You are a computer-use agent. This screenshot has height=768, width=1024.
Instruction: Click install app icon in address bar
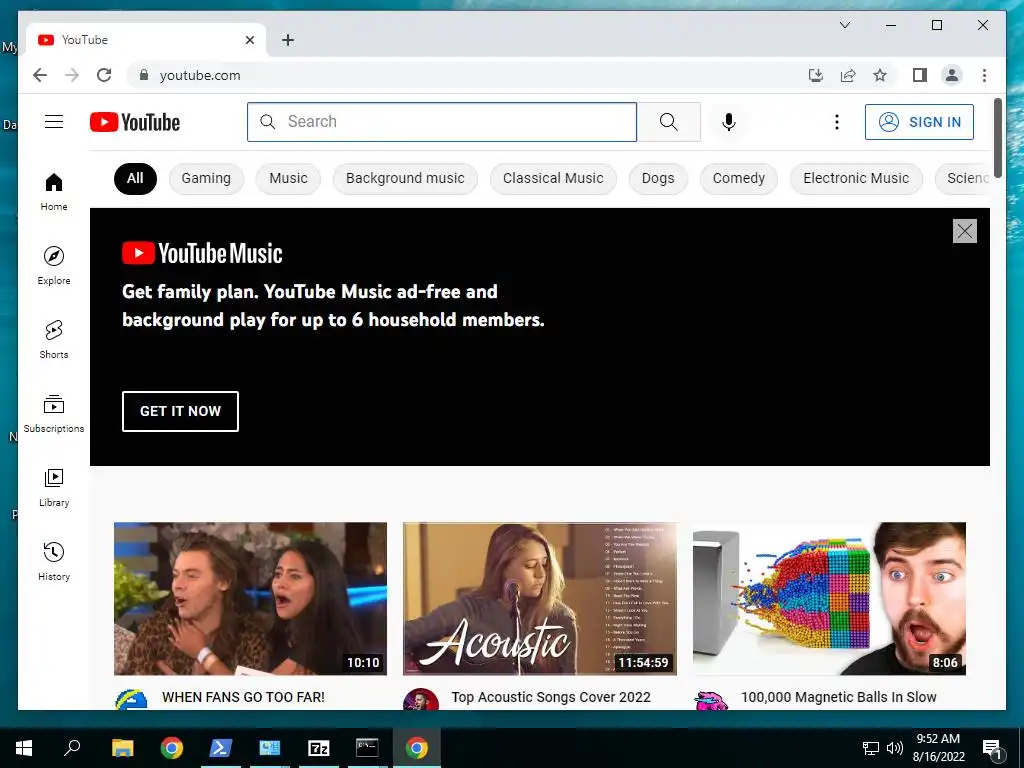816,75
